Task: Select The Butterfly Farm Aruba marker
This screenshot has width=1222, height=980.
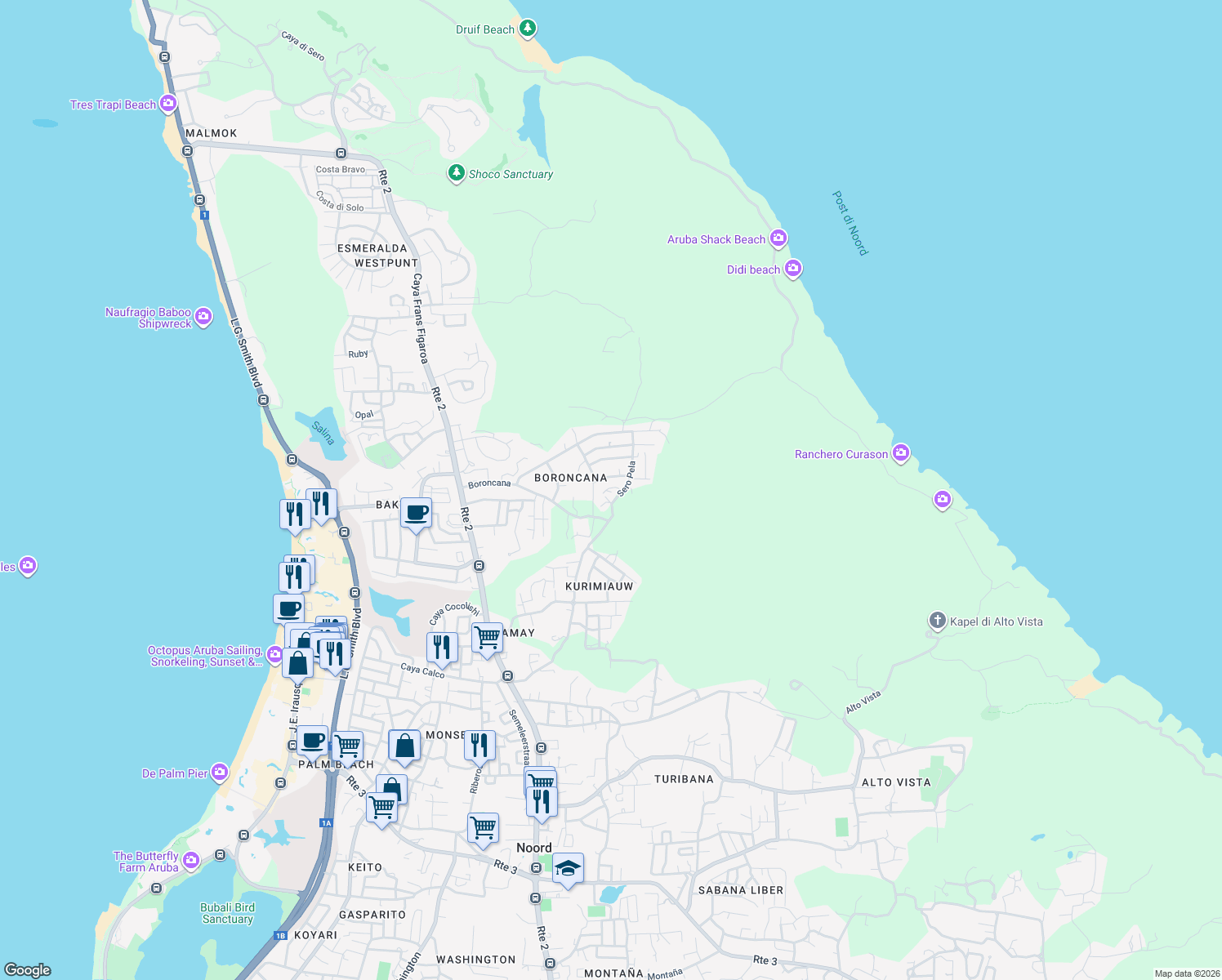Action: point(191,859)
